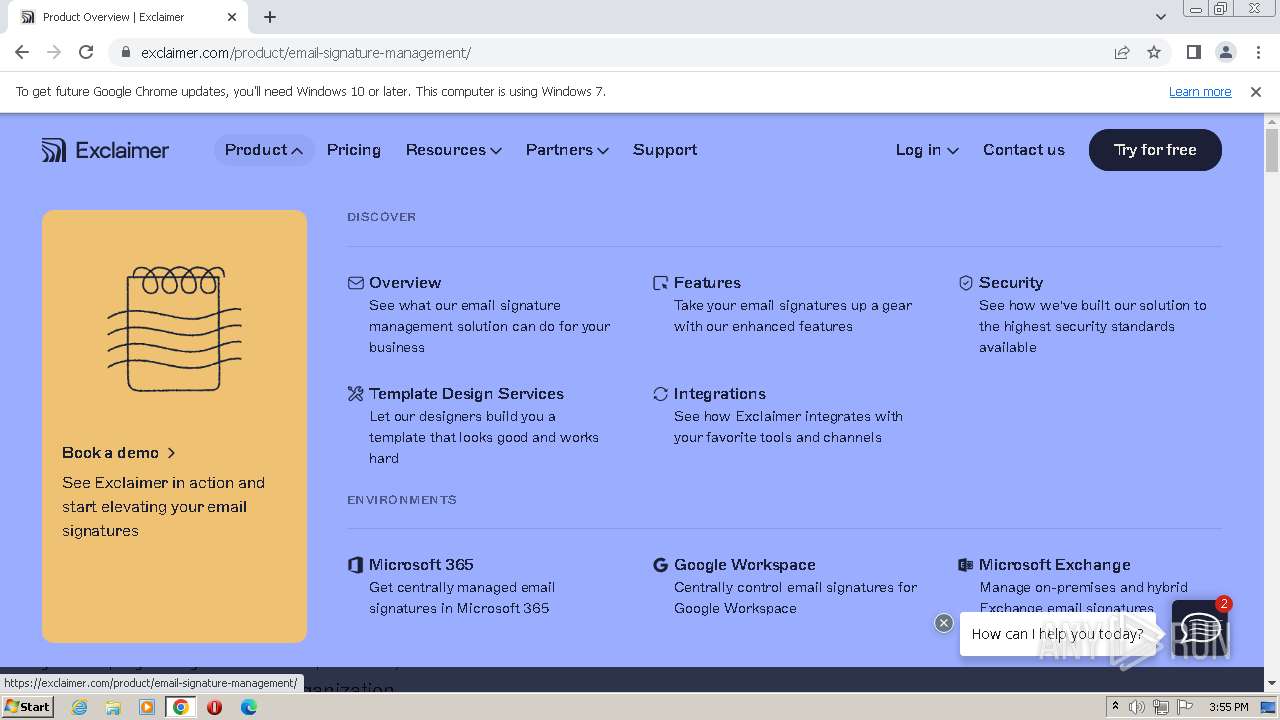Click the Windows Start button
The height and width of the screenshot is (720, 1280).
(28, 707)
